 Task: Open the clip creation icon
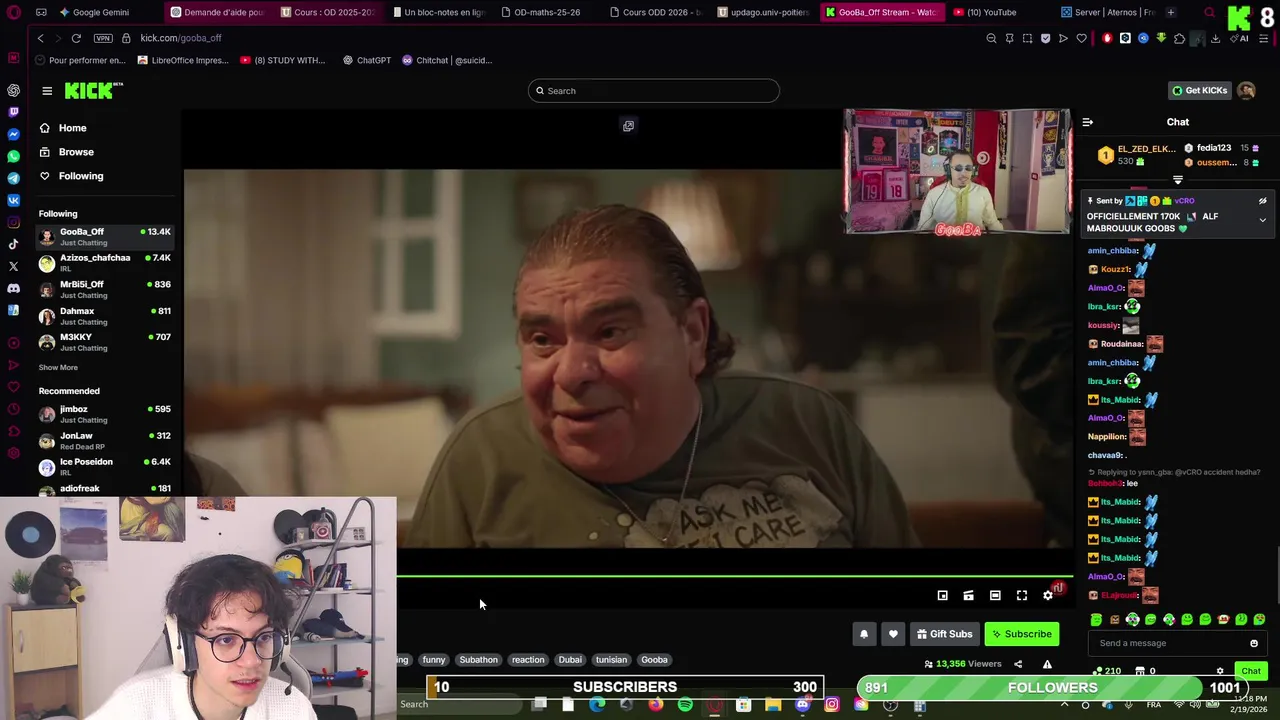tap(968, 596)
